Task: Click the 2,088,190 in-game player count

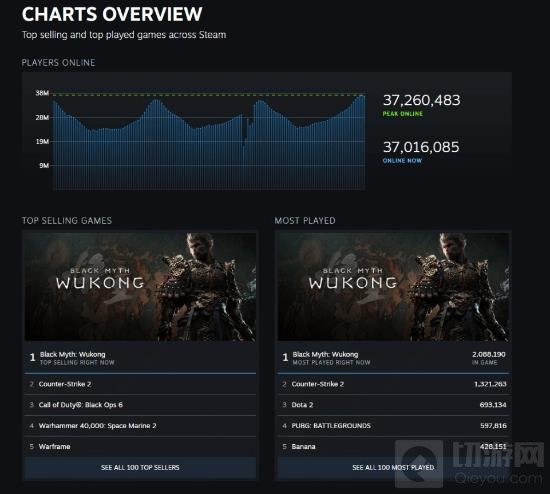Action: 489,354
